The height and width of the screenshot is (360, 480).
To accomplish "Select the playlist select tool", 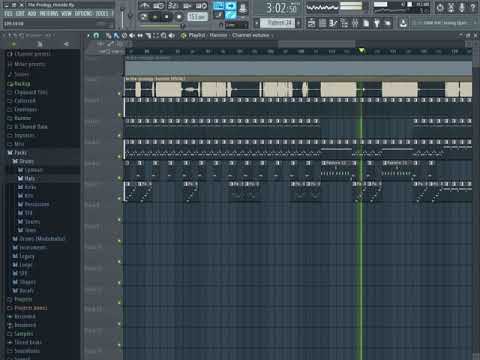I will tap(156, 35).
